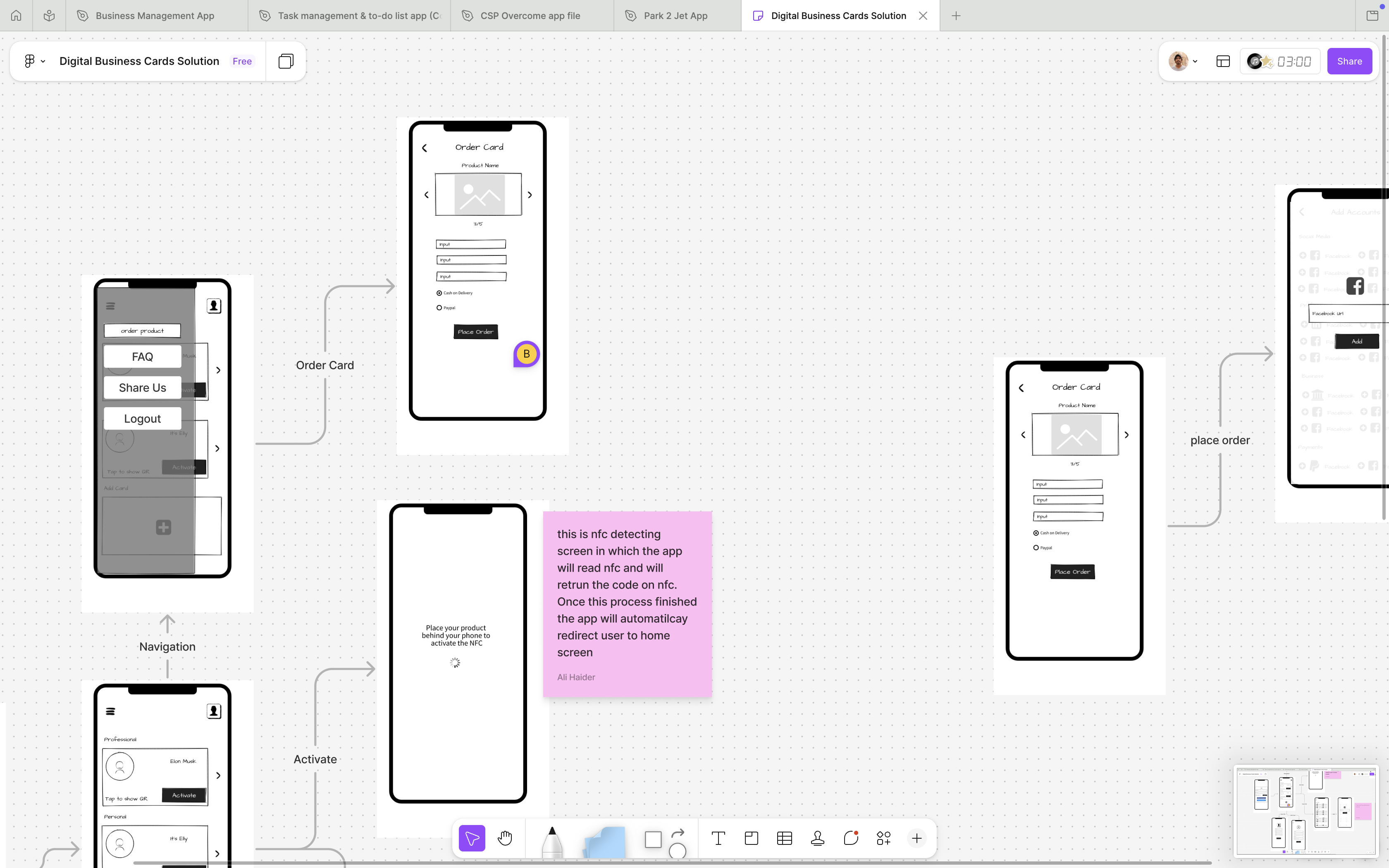This screenshot has width=1389, height=868.
Task: Switch to the Business Management App tab
Action: click(157, 16)
